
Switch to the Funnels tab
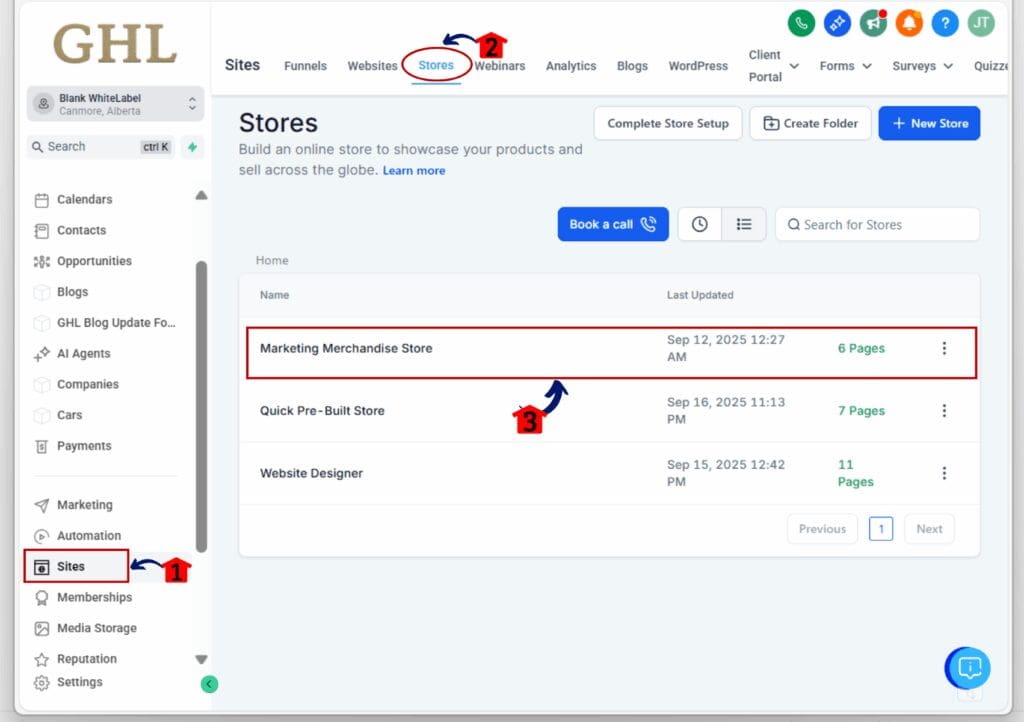click(305, 66)
